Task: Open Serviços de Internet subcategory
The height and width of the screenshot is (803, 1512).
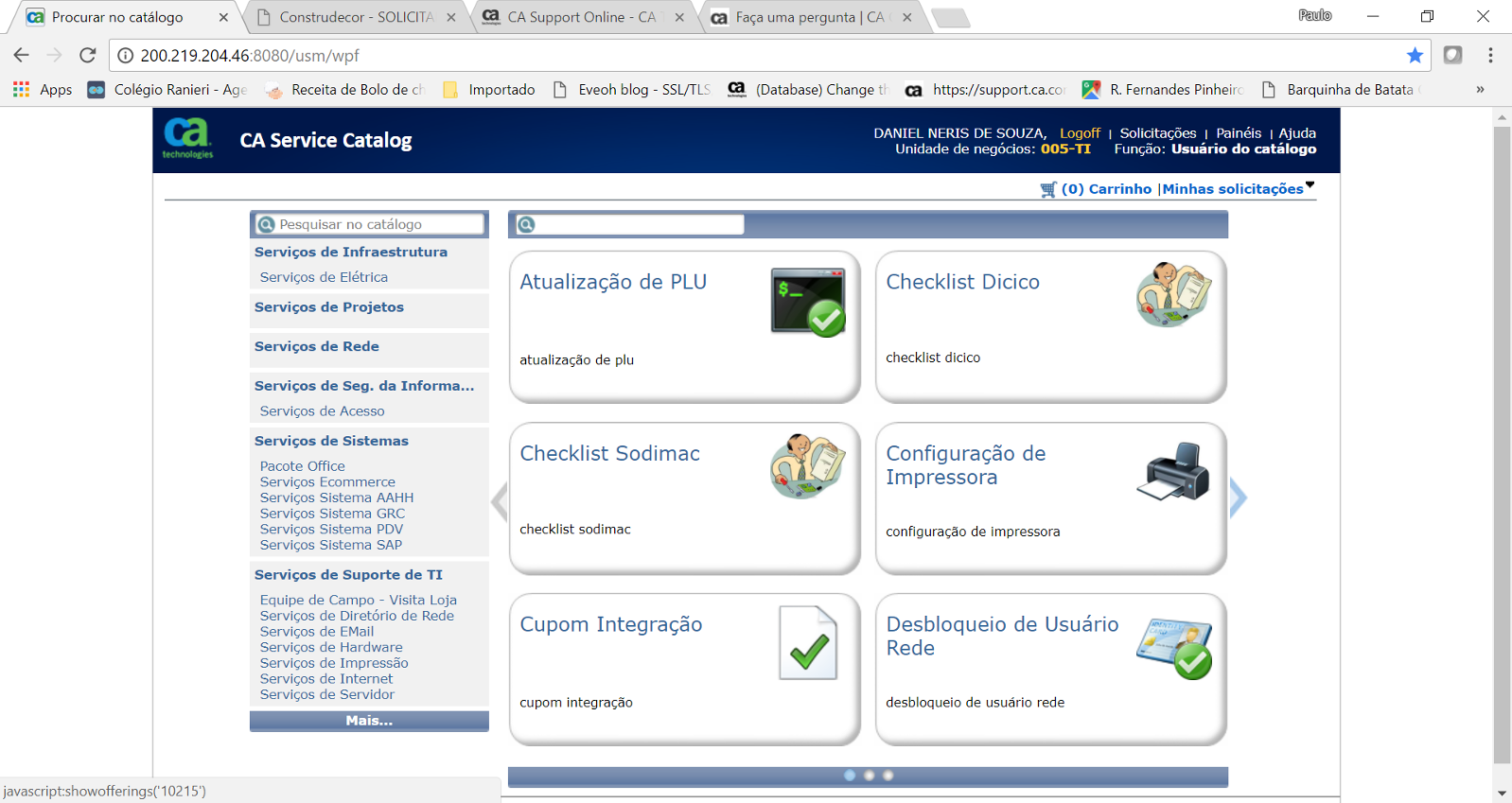Action: coord(326,679)
